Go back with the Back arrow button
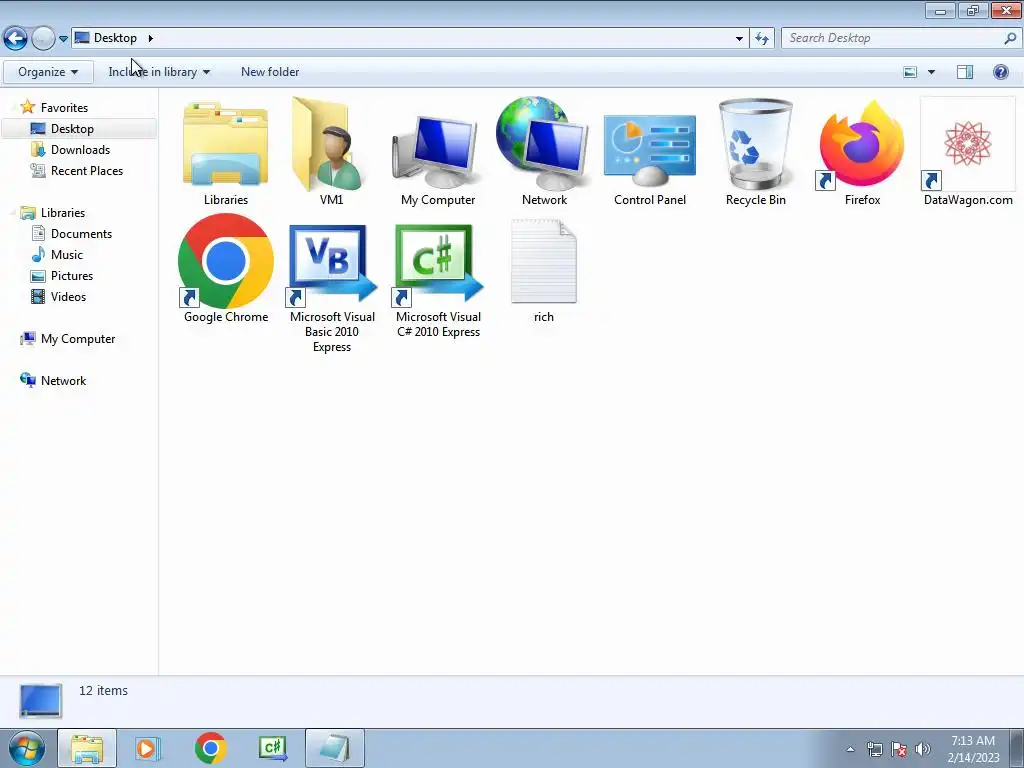This screenshot has width=1024, height=768. (x=16, y=39)
